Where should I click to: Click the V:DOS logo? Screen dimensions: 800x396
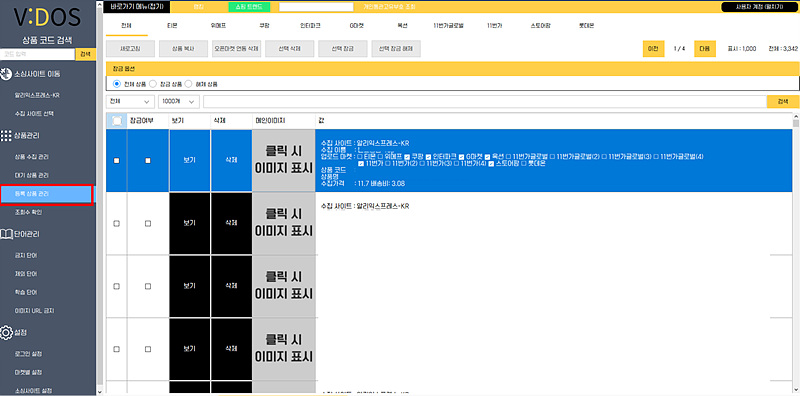47,17
